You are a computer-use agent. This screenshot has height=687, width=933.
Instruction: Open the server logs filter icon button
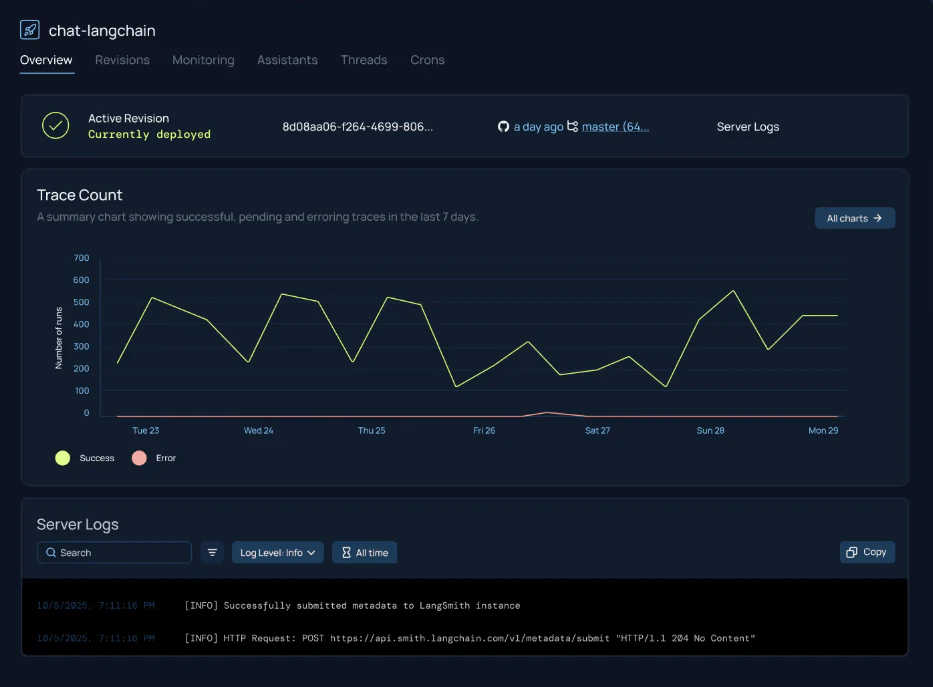[212, 553]
